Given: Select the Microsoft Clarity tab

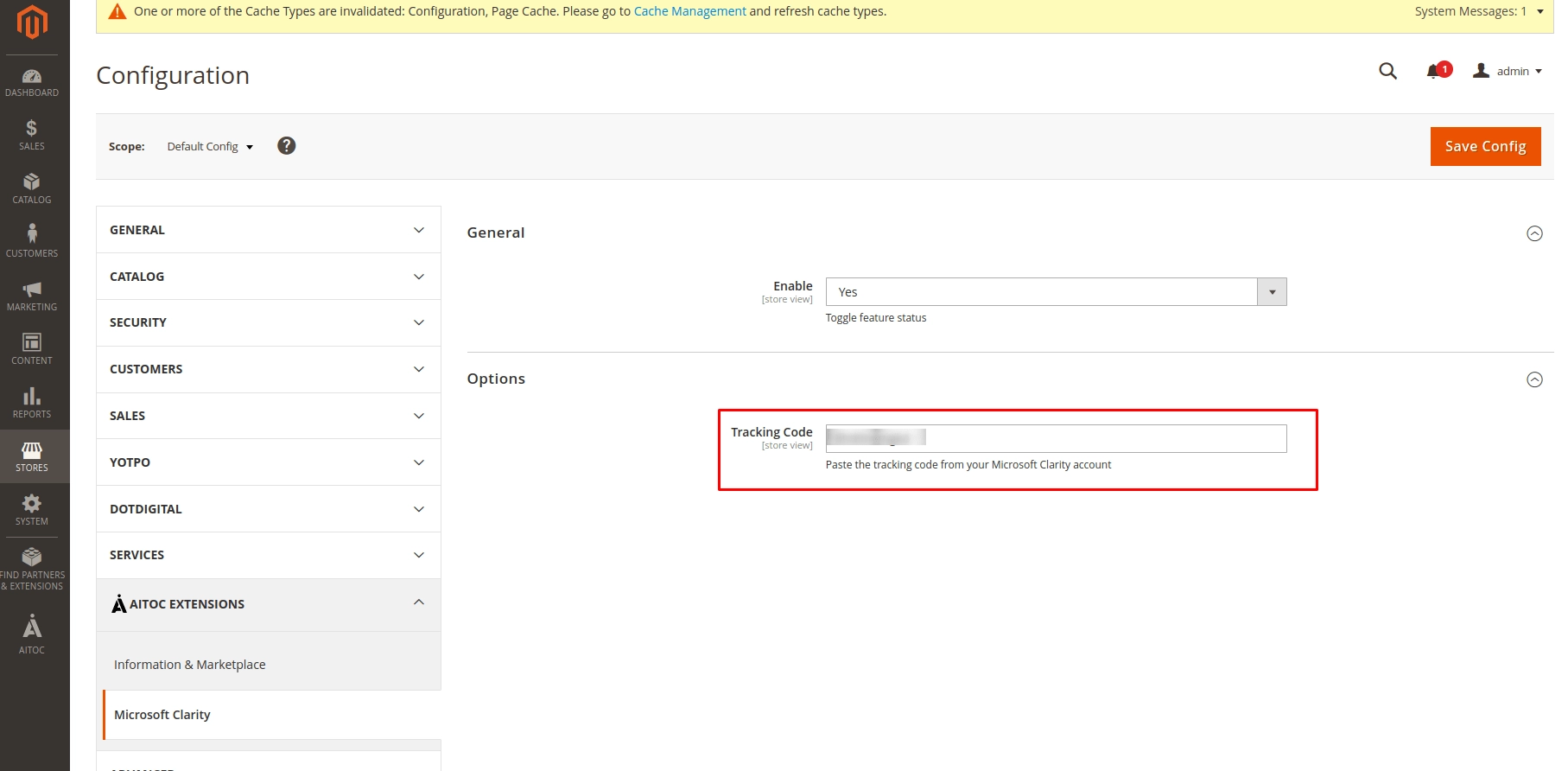Looking at the screenshot, I should click(x=272, y=715).
